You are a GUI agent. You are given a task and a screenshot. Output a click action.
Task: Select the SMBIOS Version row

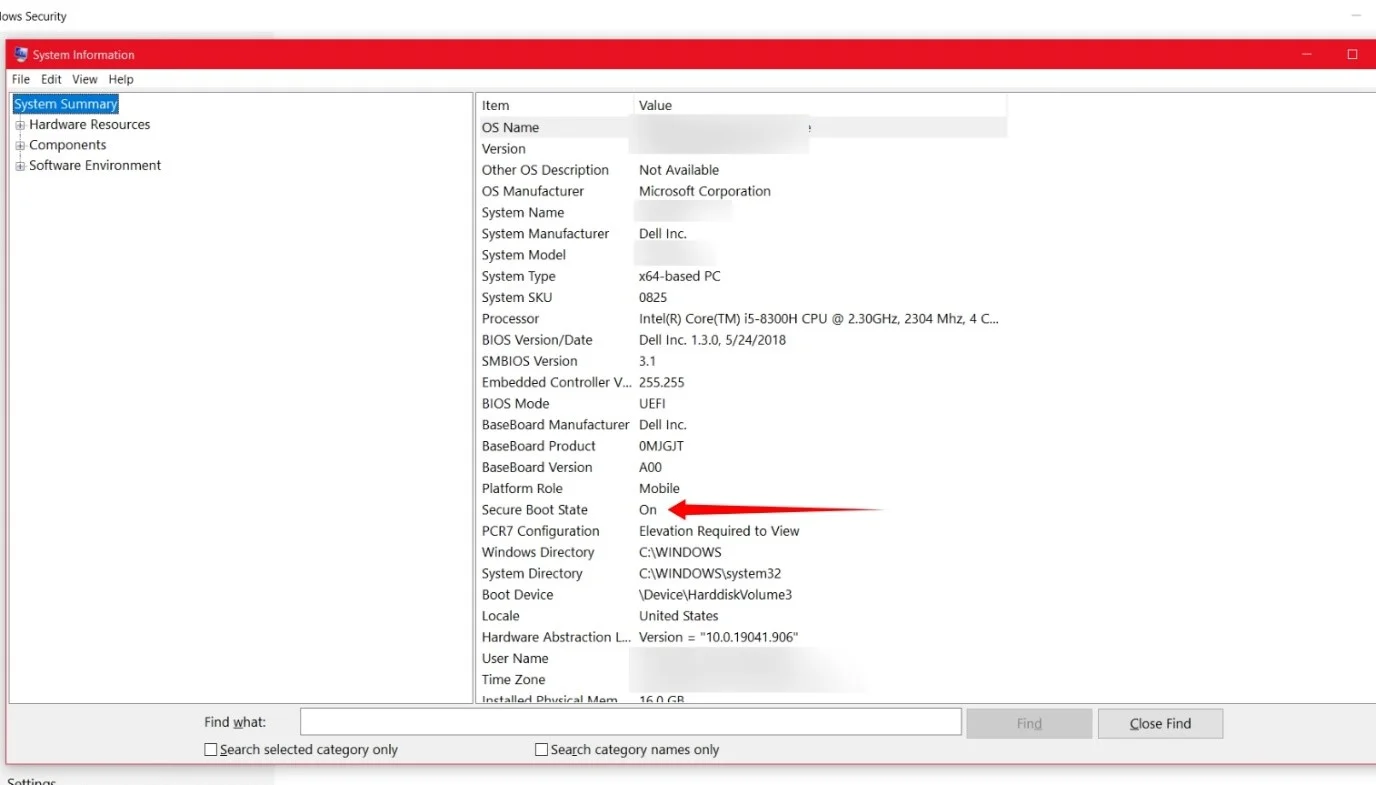[742, 361]
